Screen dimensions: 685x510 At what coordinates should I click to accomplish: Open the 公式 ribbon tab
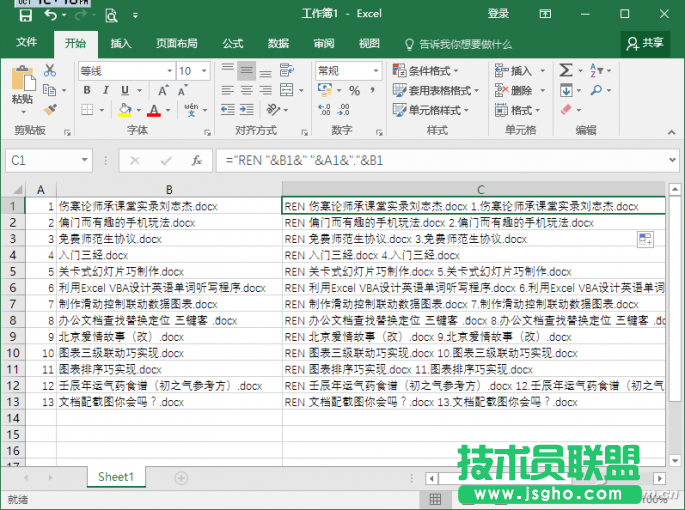pos(232,43)
